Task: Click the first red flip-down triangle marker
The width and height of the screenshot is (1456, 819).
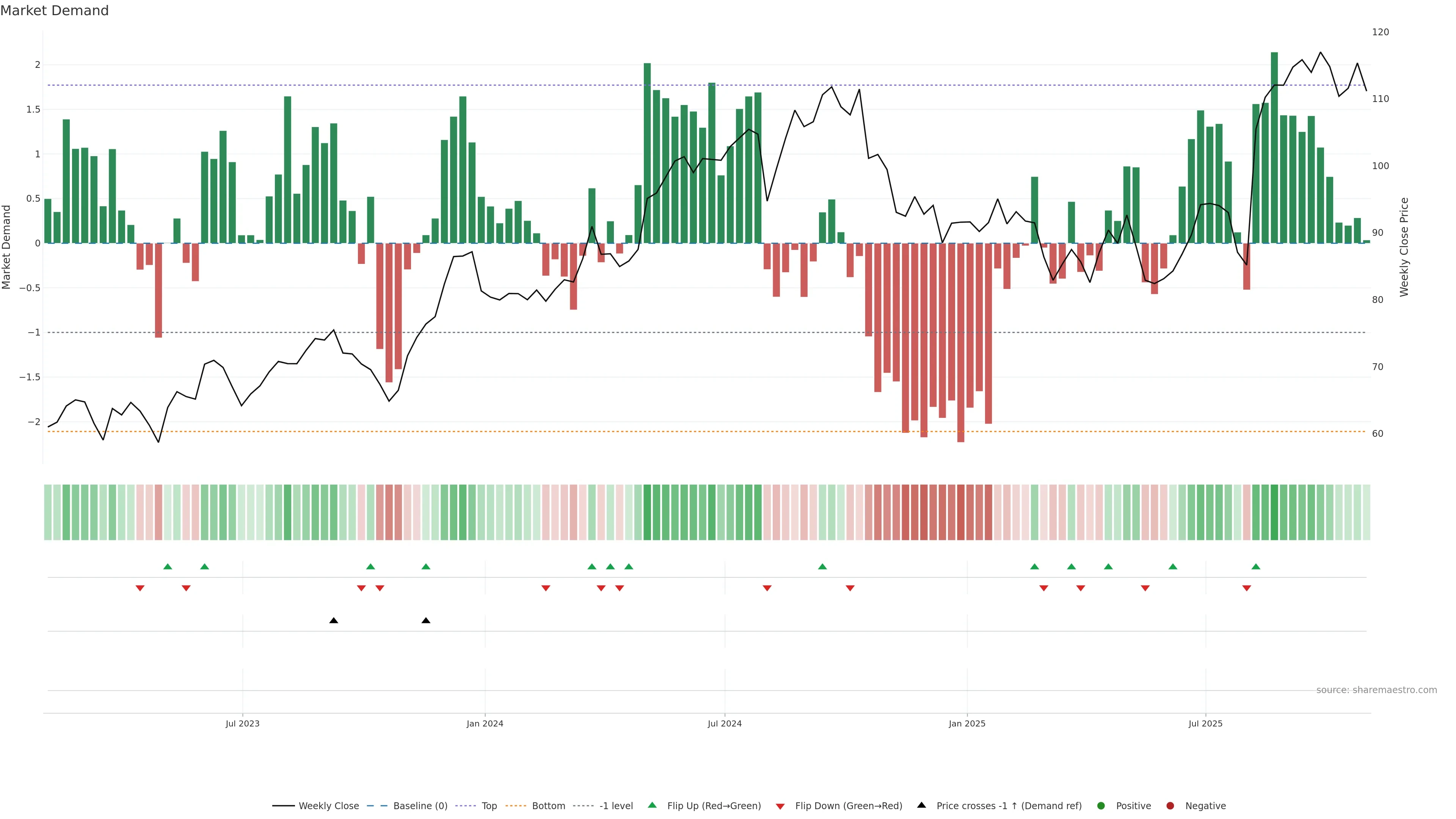Action: [x=140, y=588]
